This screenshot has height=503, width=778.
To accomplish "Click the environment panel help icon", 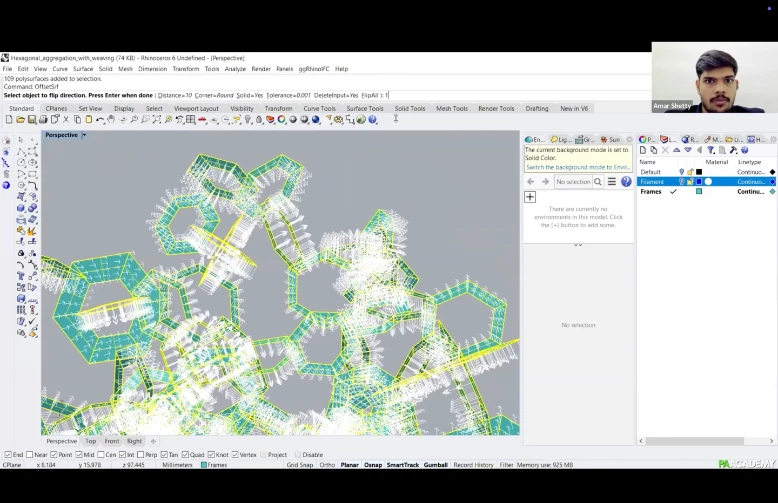I will coord(626,182).
